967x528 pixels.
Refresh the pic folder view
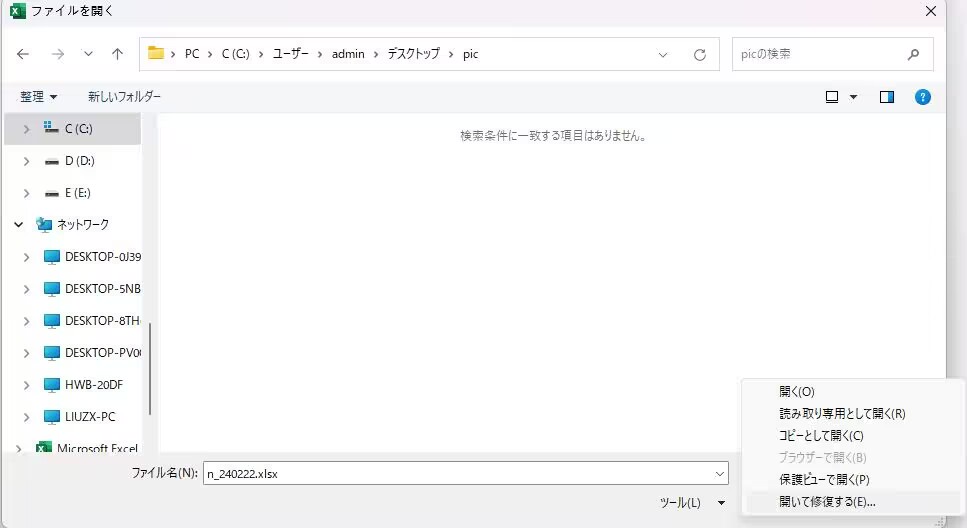point(699,54)
